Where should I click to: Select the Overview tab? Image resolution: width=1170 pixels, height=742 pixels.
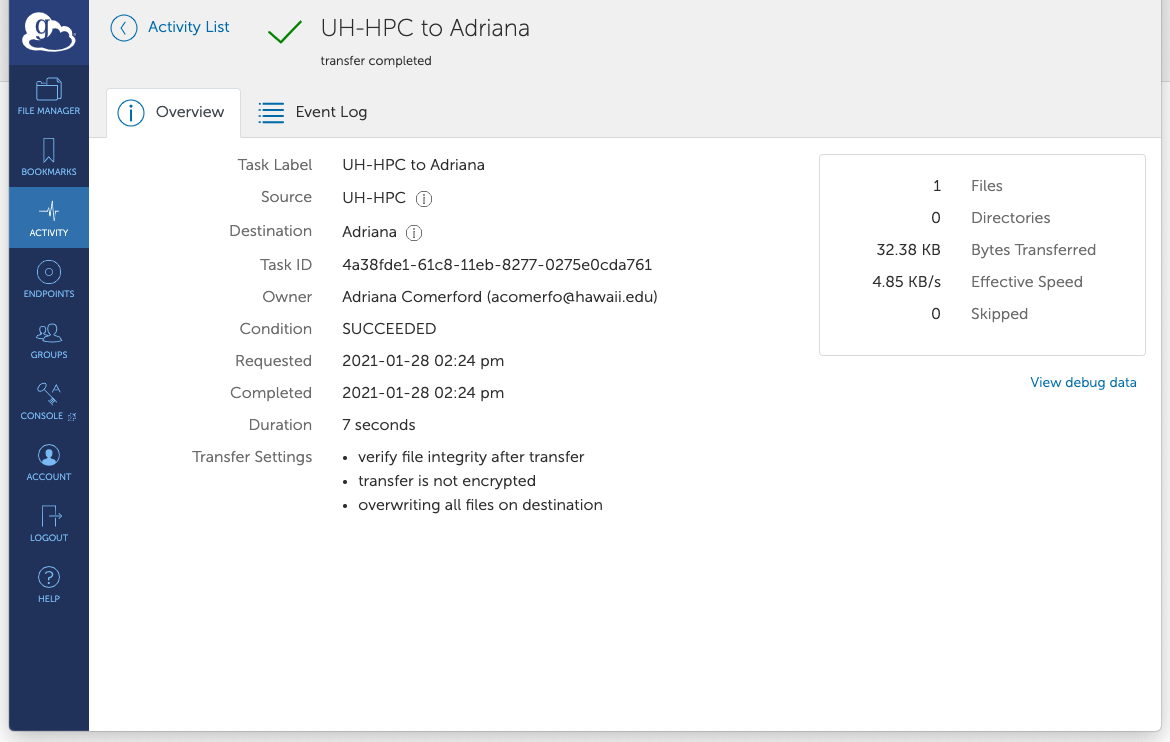pos(173,113)
